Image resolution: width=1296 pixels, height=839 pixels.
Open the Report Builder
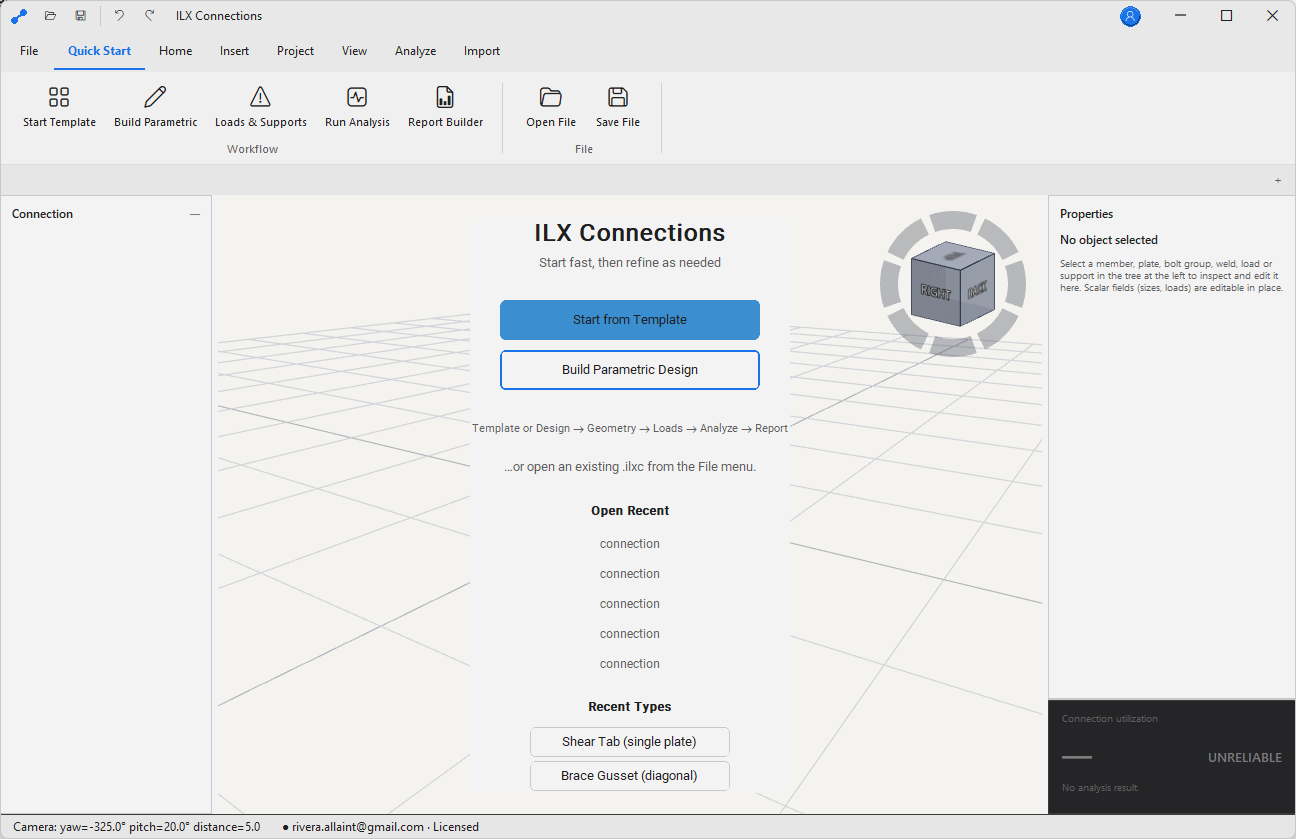(445, 108)
